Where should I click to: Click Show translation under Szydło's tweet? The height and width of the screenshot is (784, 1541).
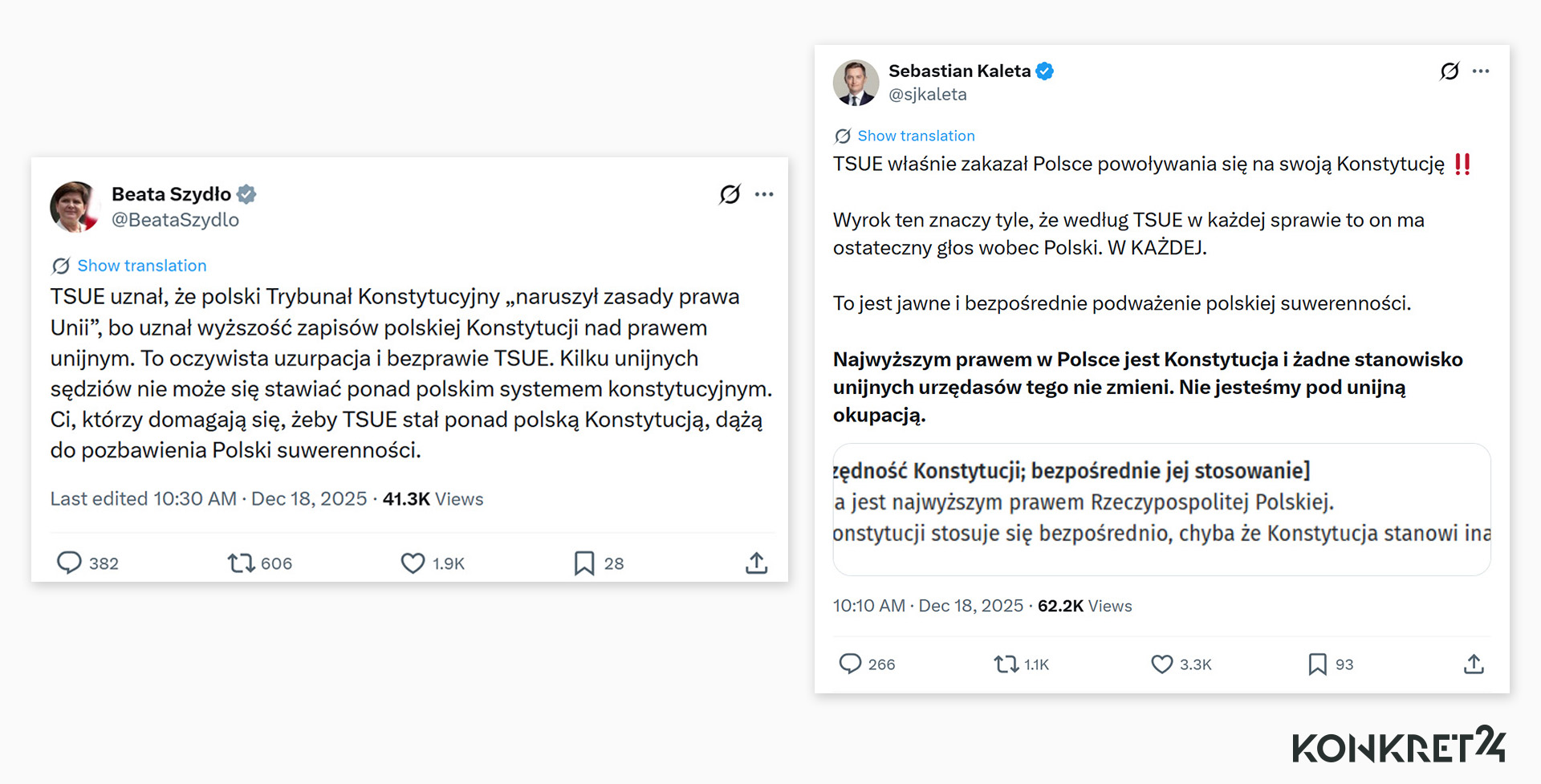[142, 265]
